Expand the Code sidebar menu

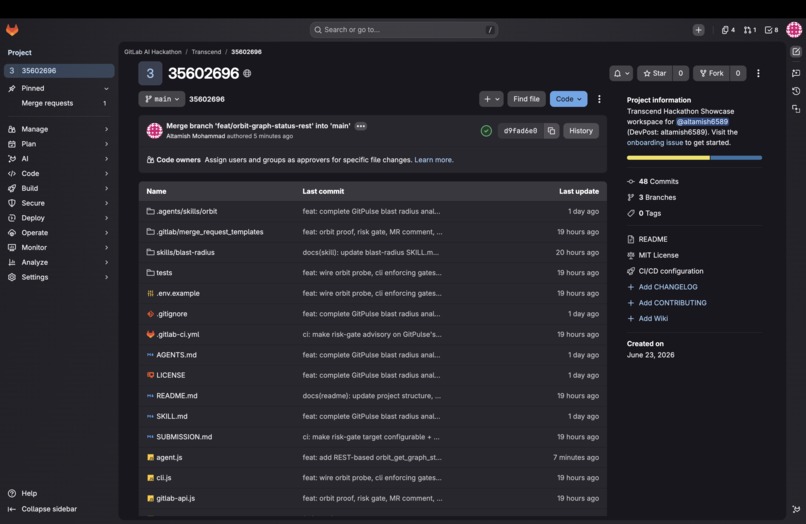(x=59, y=173)
